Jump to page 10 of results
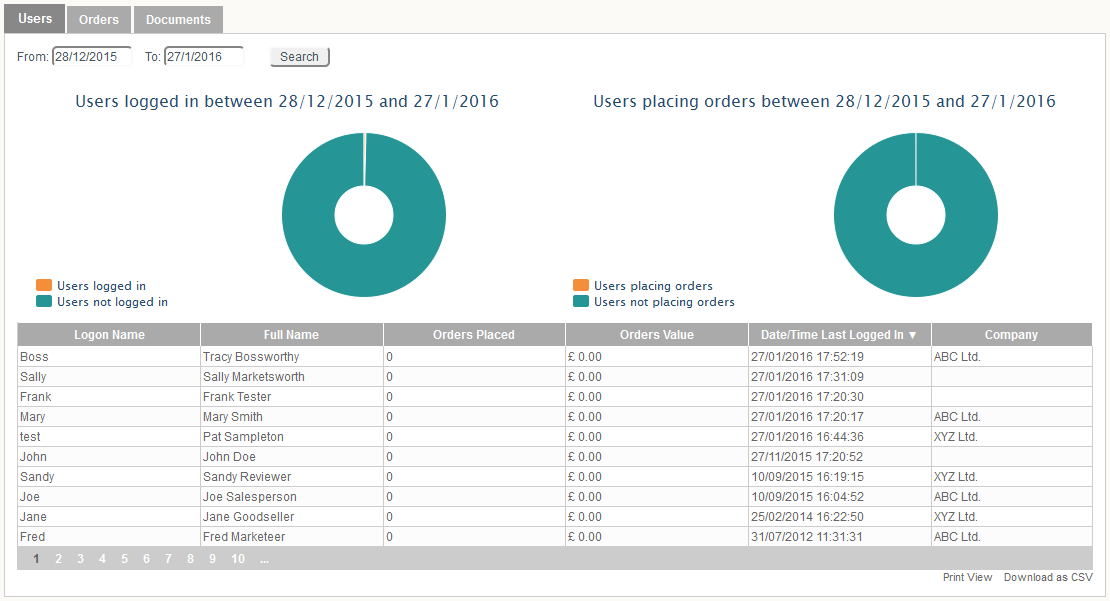The image size is (1110, 601). click(238, 559)
